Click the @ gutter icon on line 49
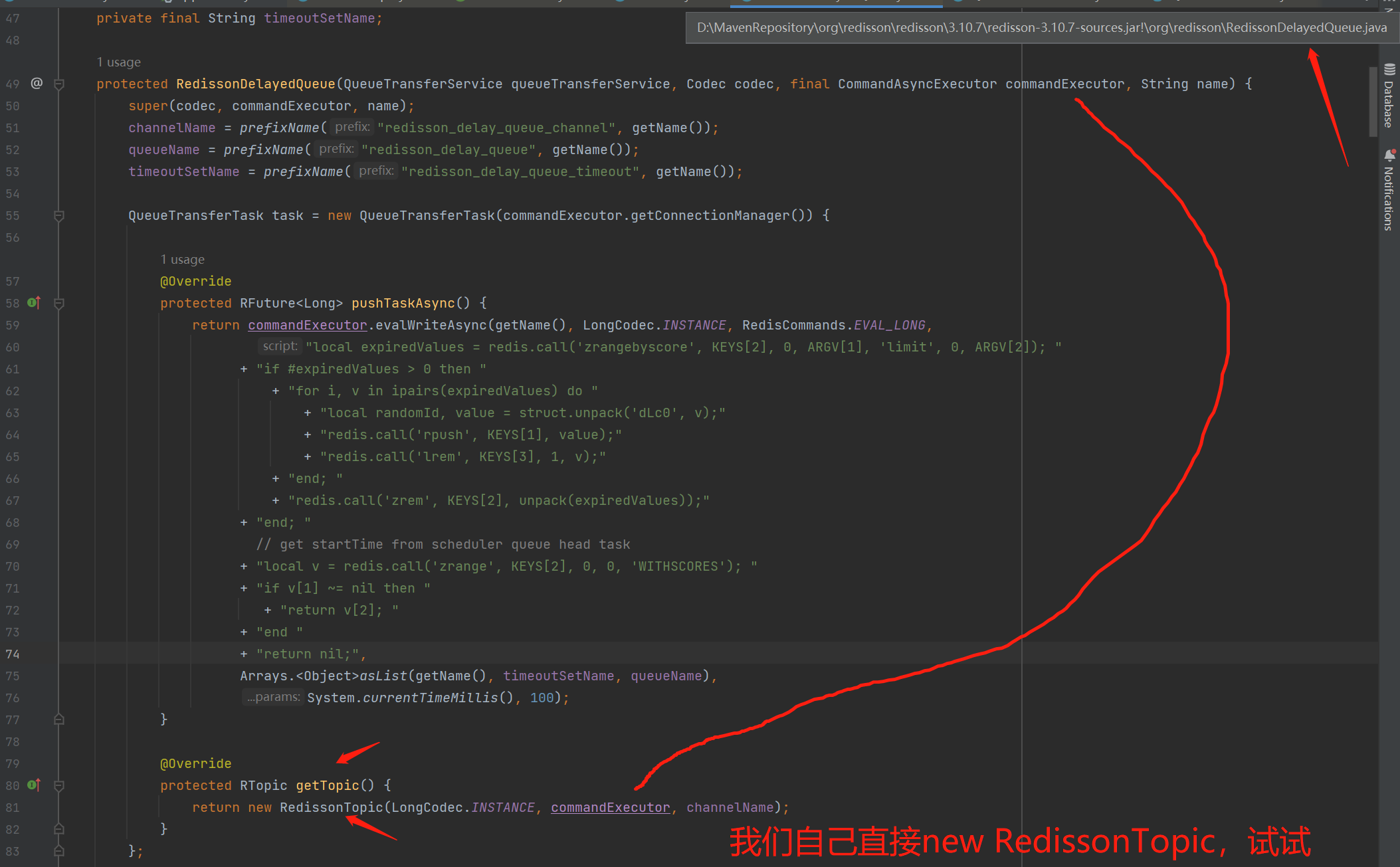Viewport: 1400px width, 867px height. (x=37, y=83)
